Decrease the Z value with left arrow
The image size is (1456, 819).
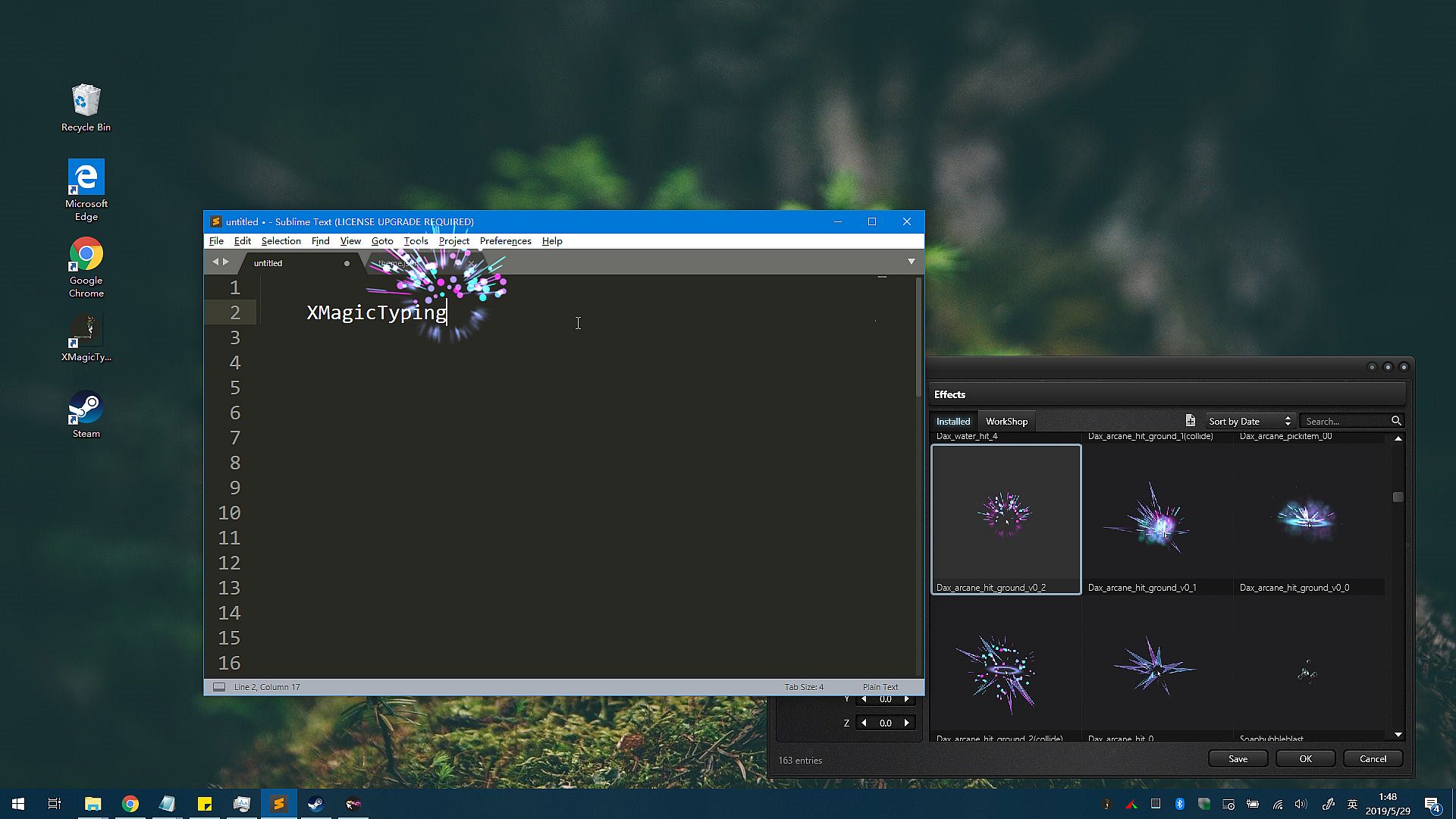[864, 723]
